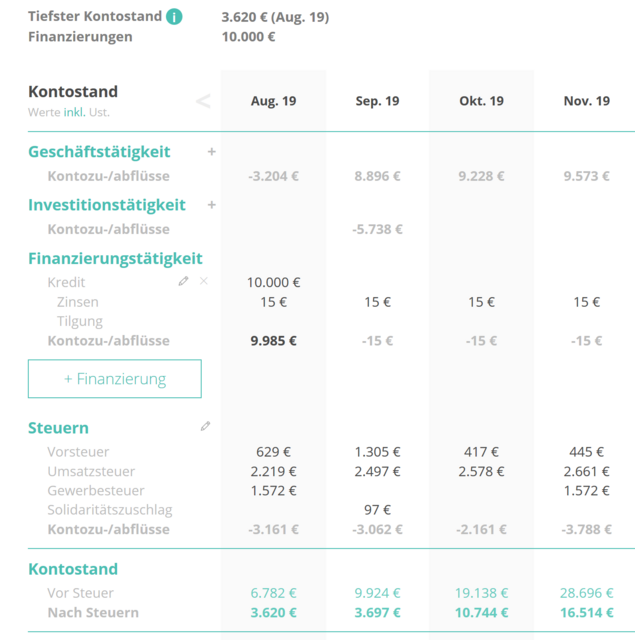Click the 10.000 € Kredit value in Aug. 19

273,283
